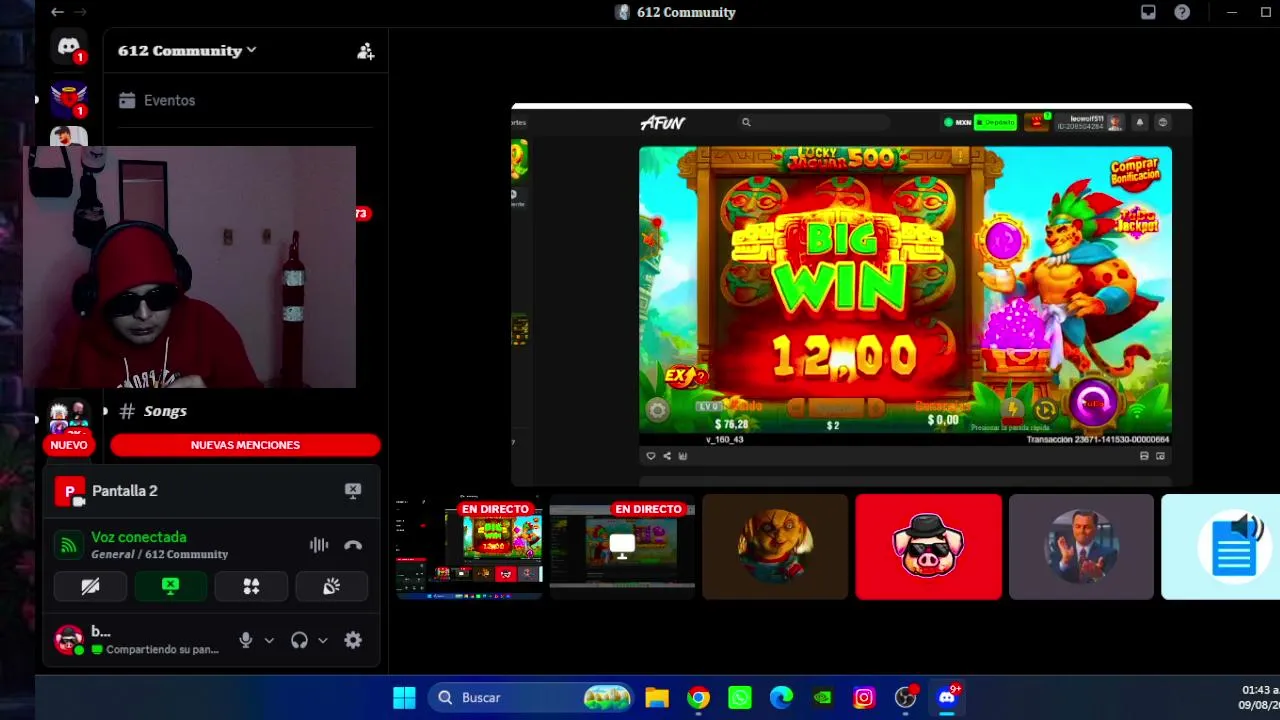The height and width of the screenshot is (720, 1280).
Task: Deafen audio with headphones icon
Action: pyautogui.click(x=299, y=640)
